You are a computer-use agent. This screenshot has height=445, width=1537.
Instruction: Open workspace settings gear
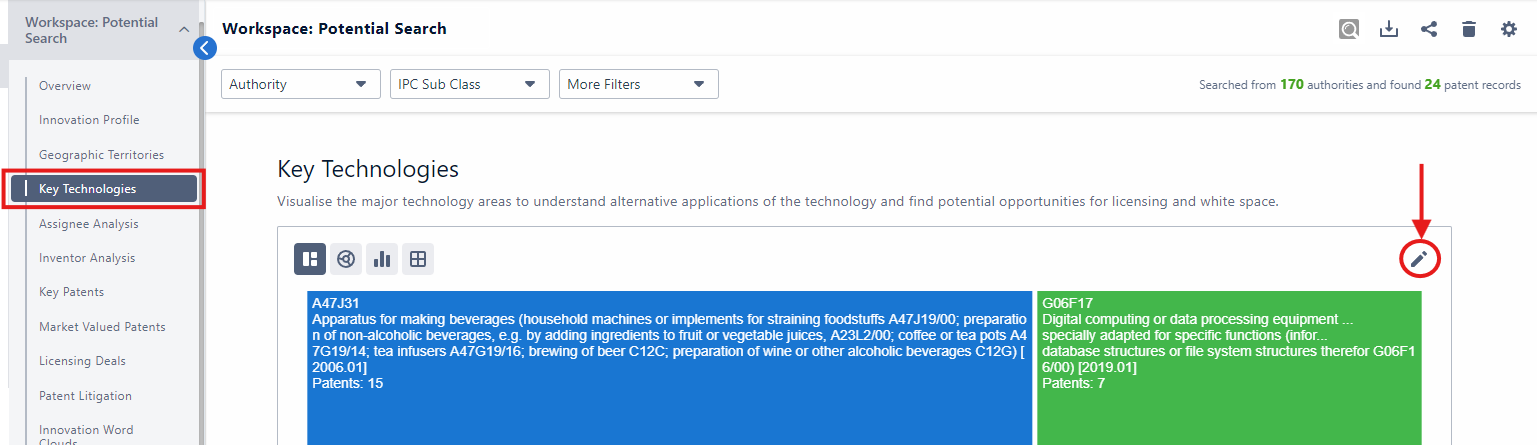[x=1509, y=29]
